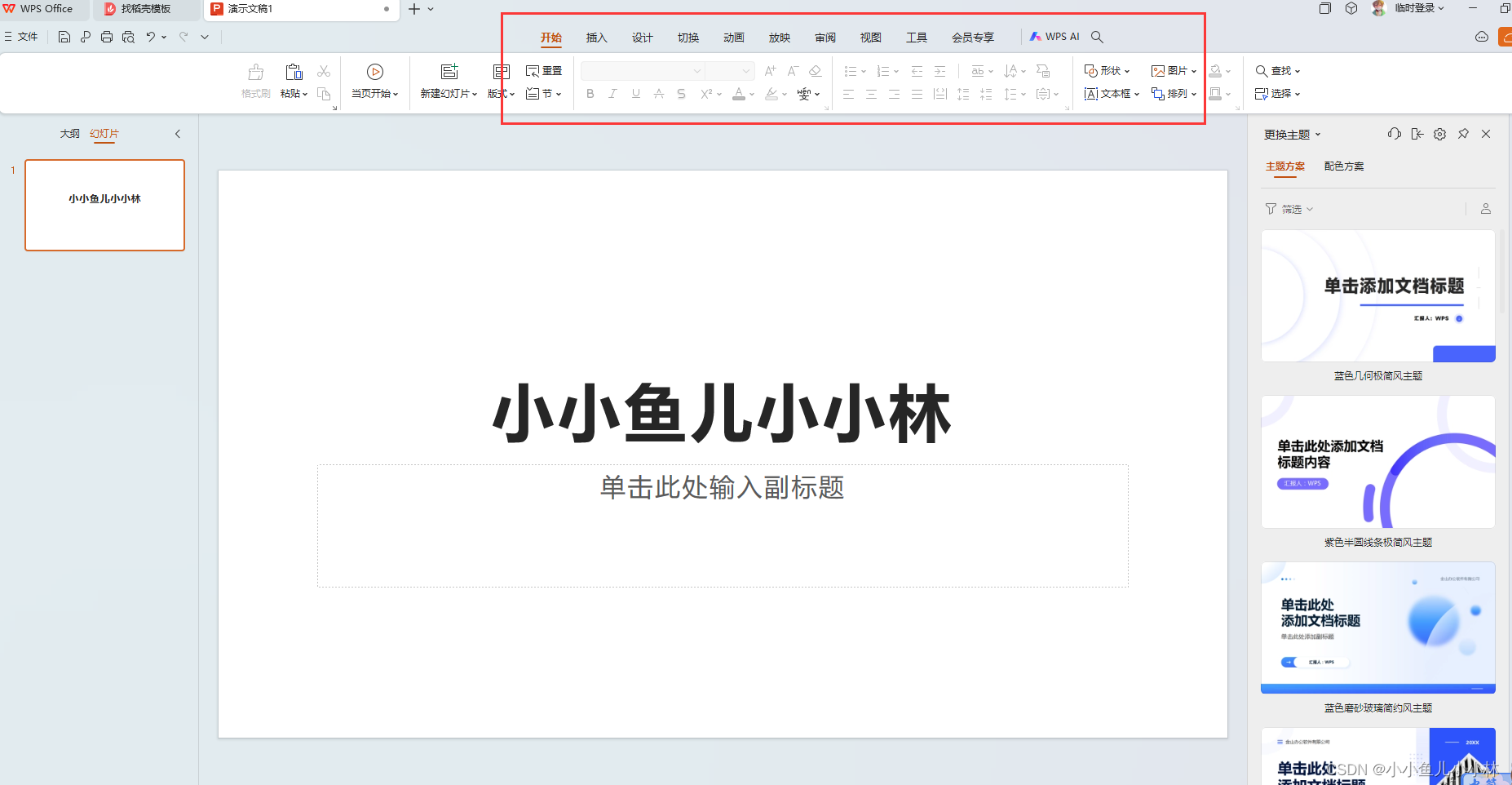Screen dimensions: 1512x785
Task: Toggle Italic text formatting
Action: pos(612,94)
